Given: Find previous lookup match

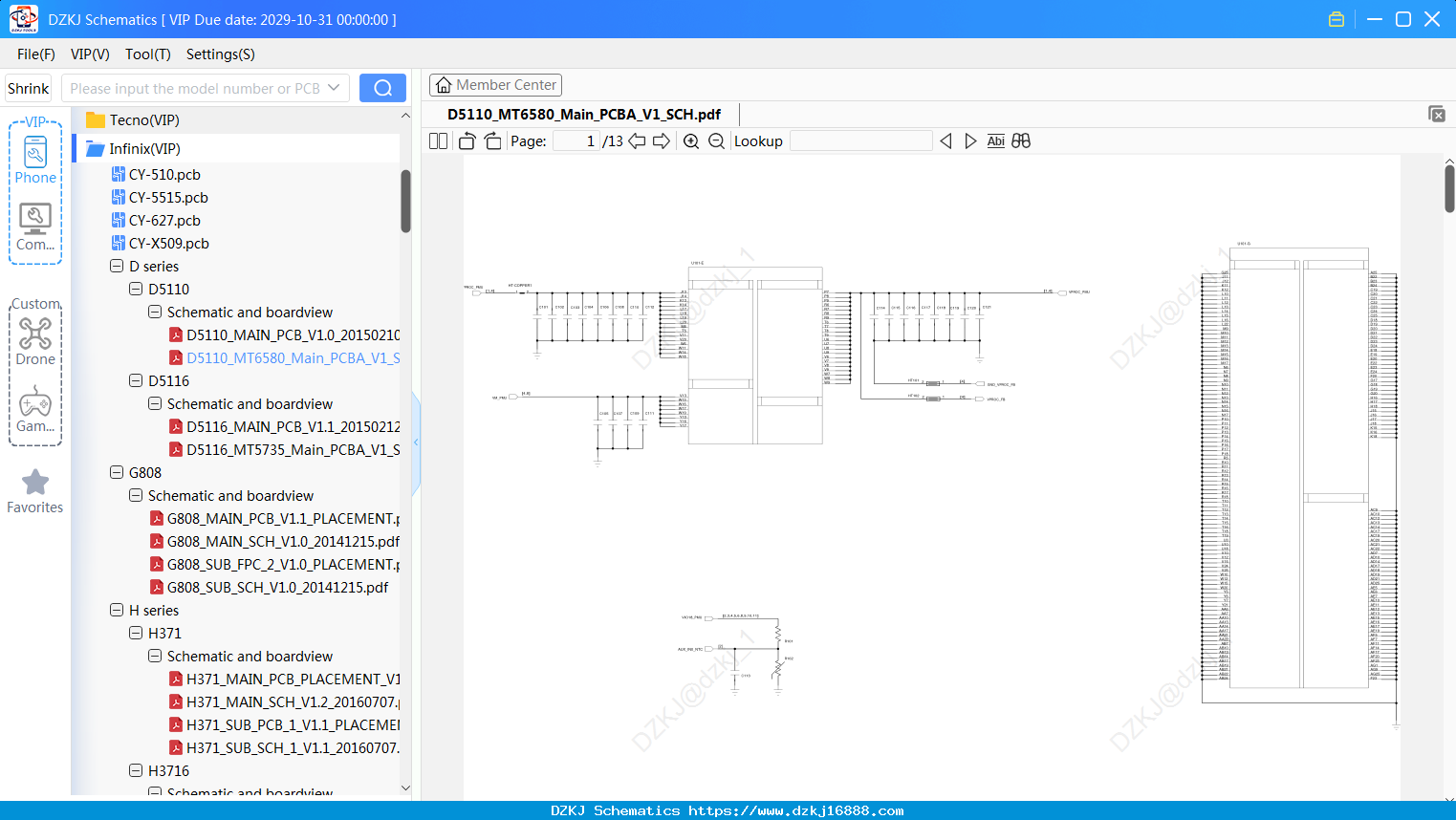Looking at the screenshot, I should [x=945, y=141].
